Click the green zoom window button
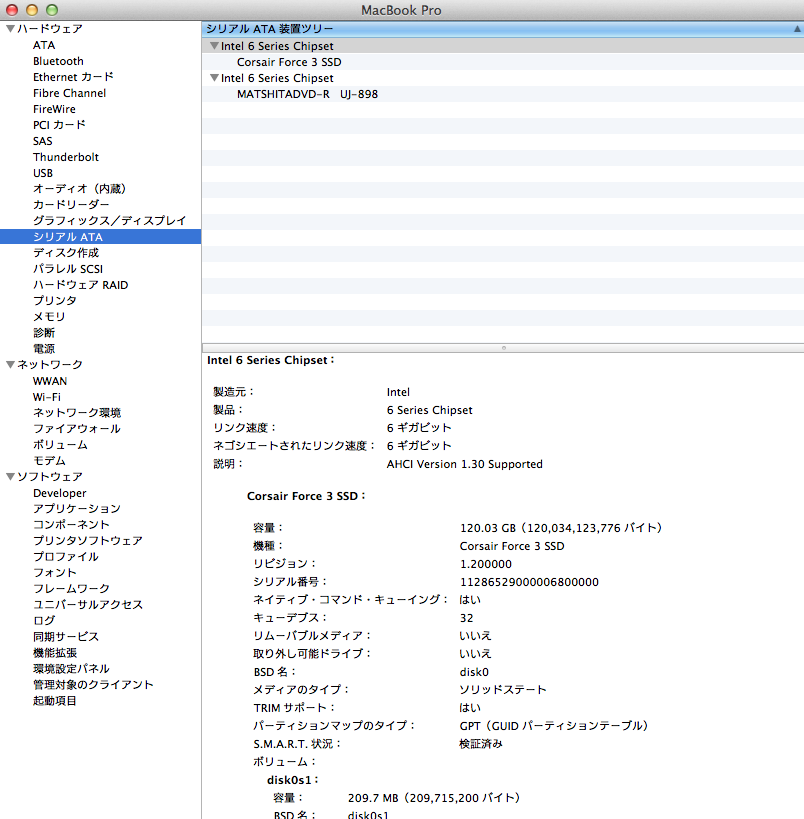 (52, 10)
